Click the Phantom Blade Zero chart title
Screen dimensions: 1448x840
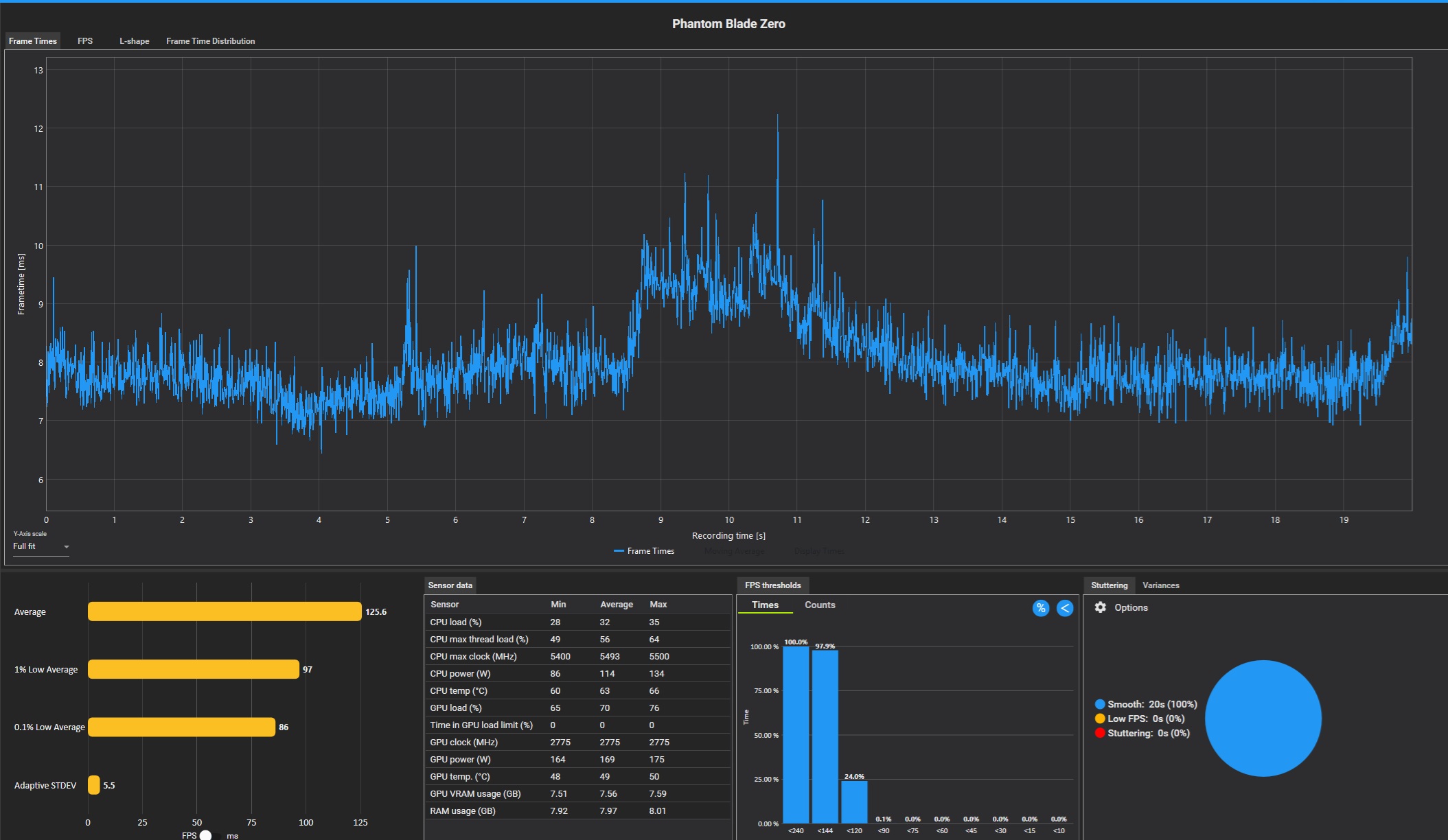(x=728, y=23)
